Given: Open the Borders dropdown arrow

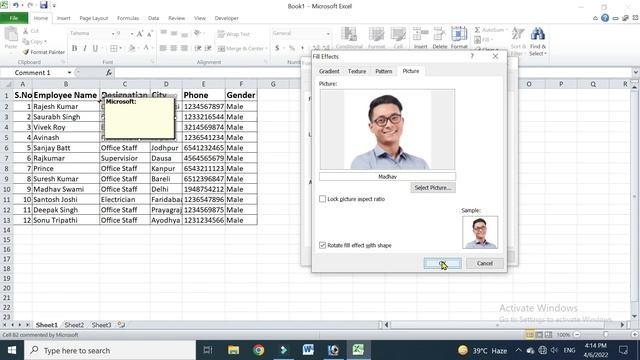Looking at the screenshot, I should [x=121, y=48].
